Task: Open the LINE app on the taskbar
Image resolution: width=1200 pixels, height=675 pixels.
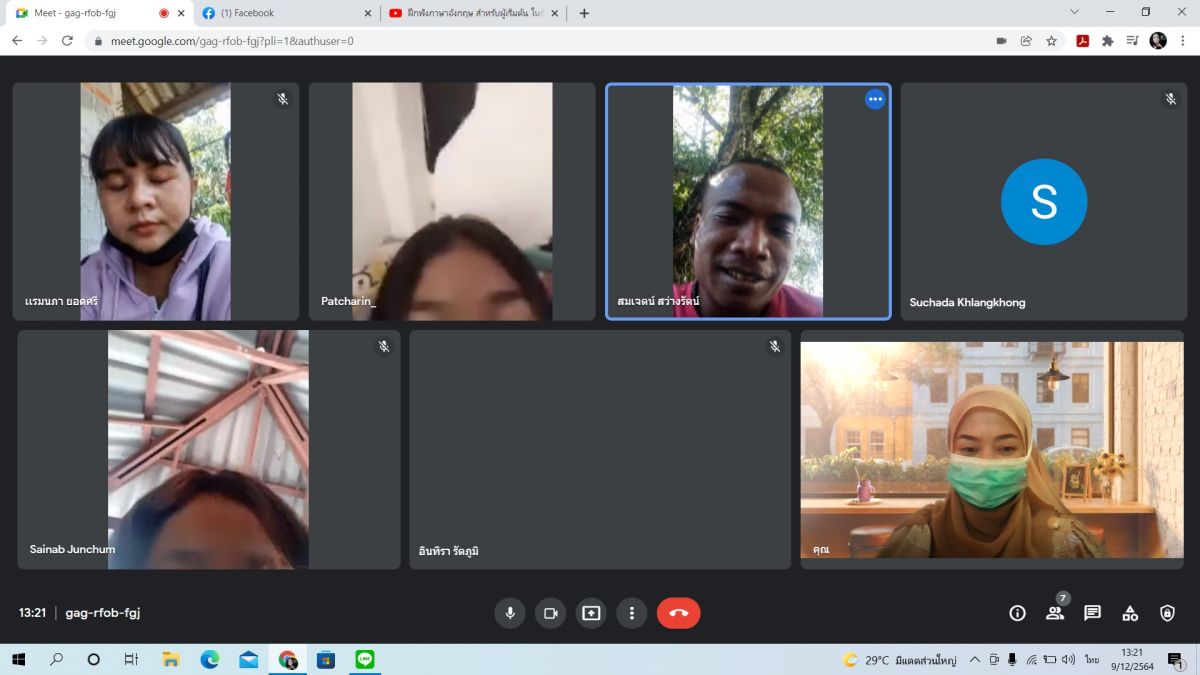Action: pyautogui.click(x=364, y=659)
